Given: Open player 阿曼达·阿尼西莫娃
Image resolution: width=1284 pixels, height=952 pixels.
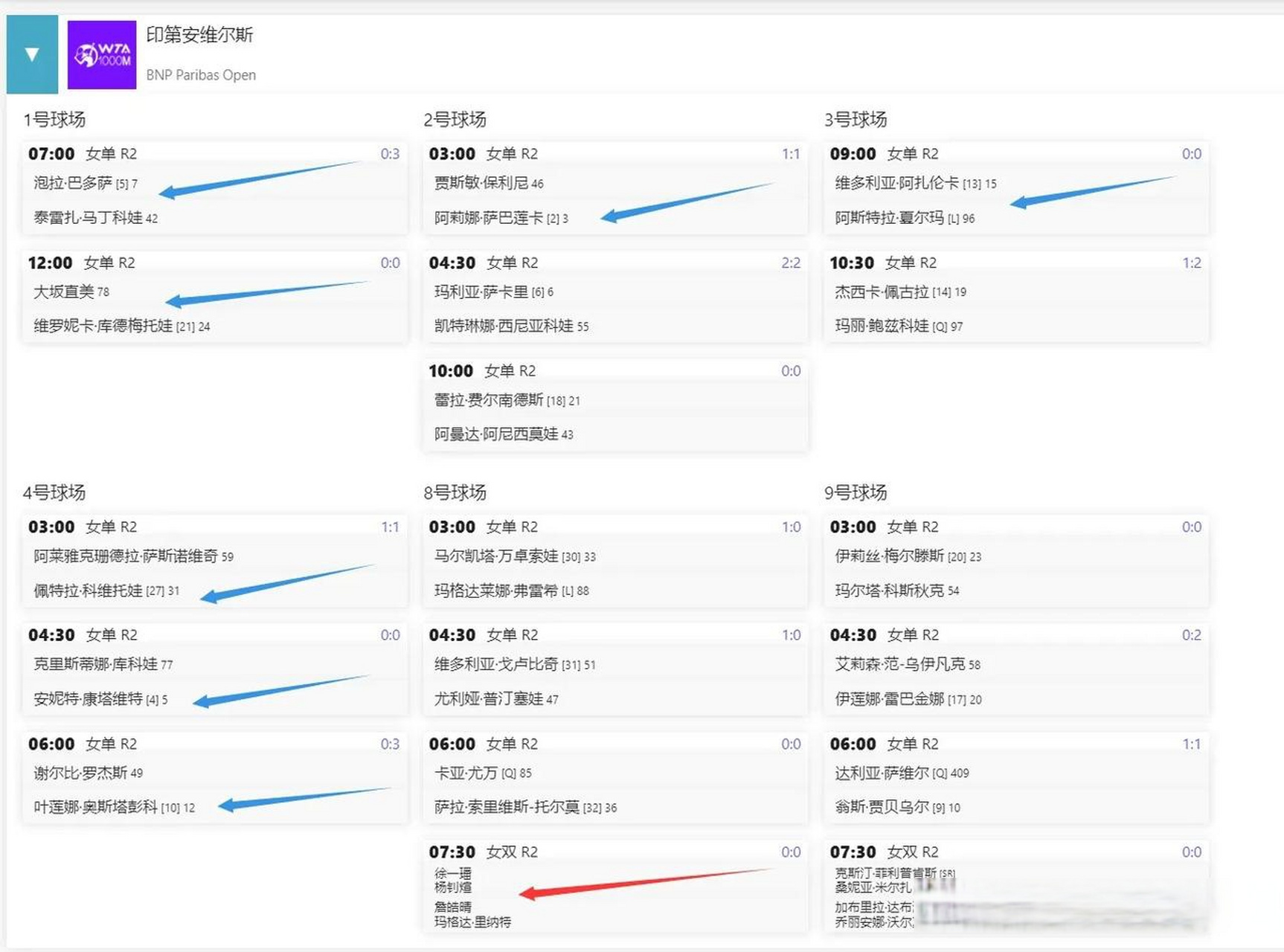Looking at the screenshot, I should tap(496, 434).
